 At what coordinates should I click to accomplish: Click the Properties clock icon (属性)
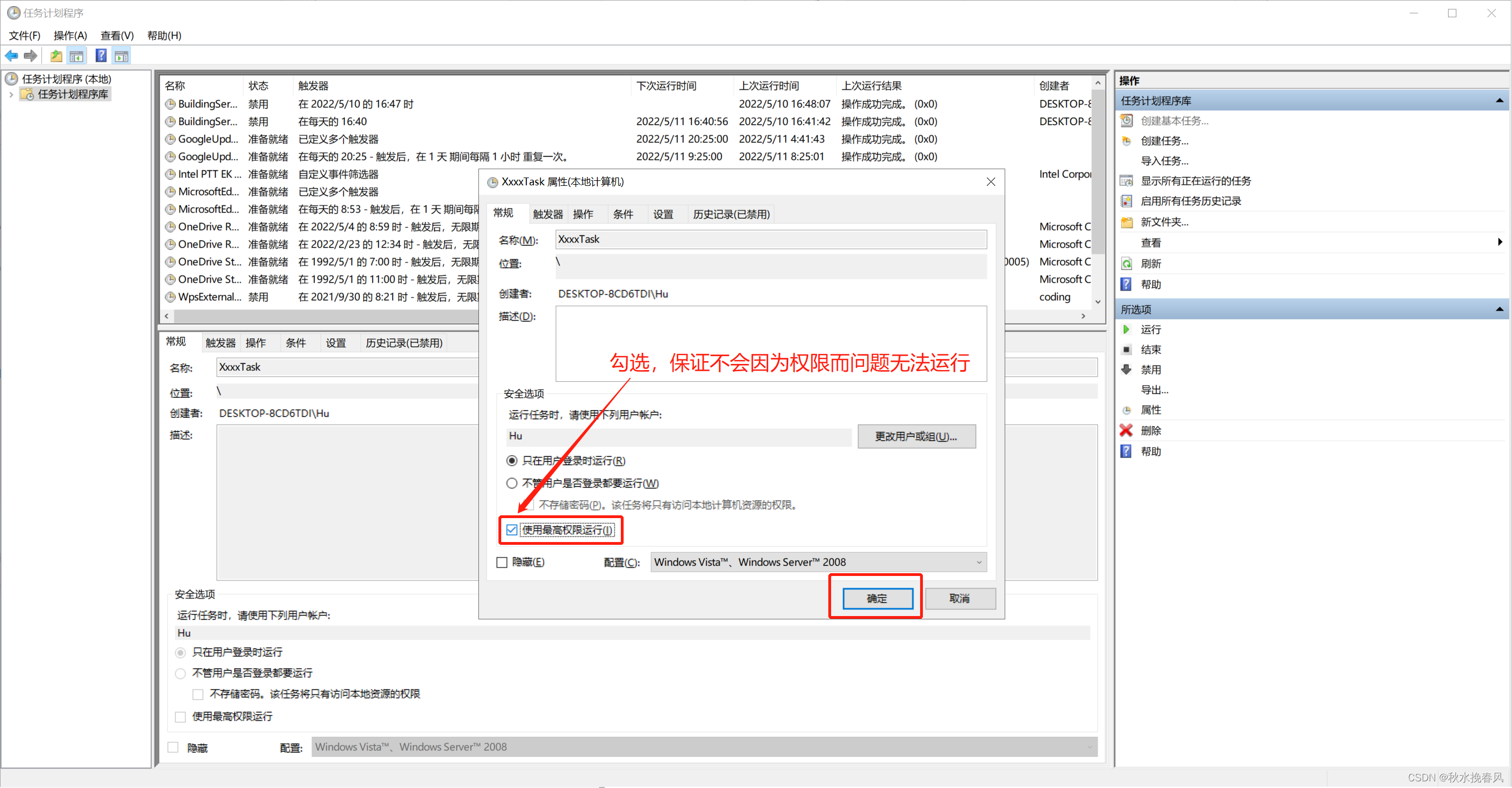pyautogui.click(x=1127, y=410)
